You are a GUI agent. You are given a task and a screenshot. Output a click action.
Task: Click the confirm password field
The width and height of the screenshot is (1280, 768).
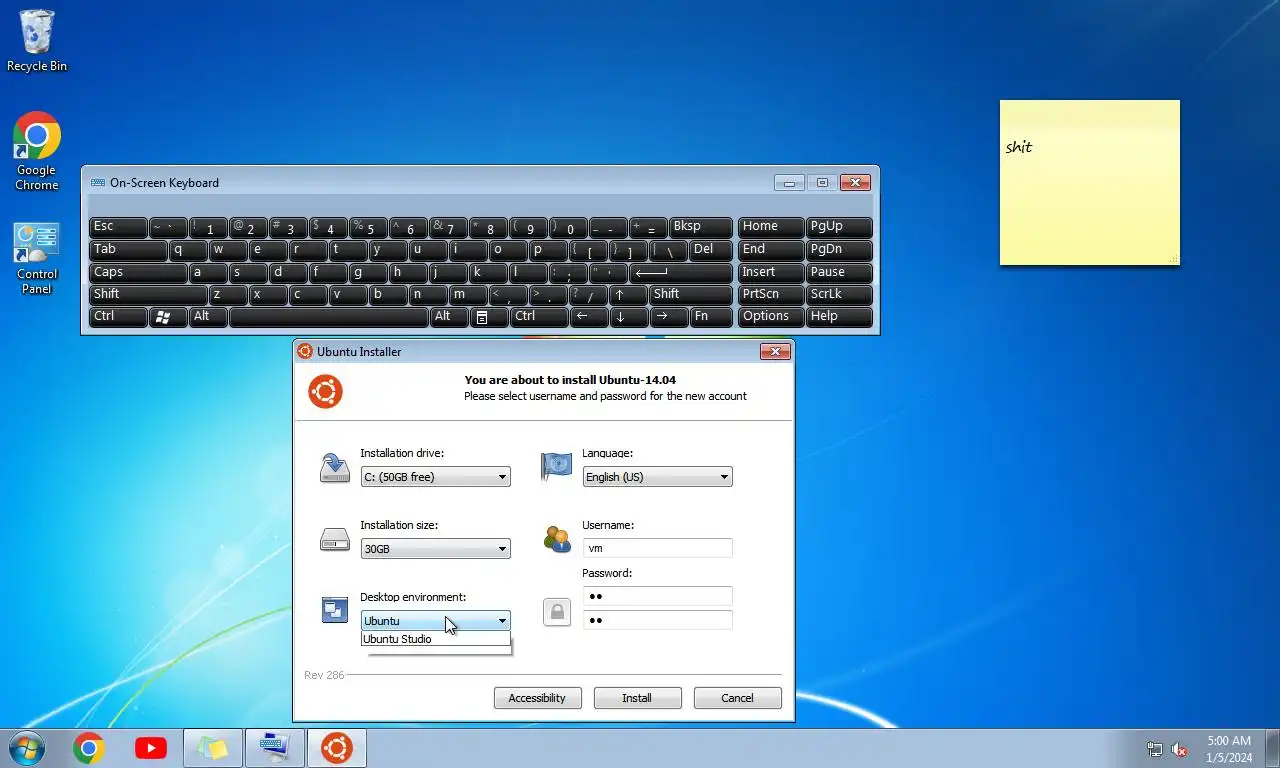tap(657, 620)
